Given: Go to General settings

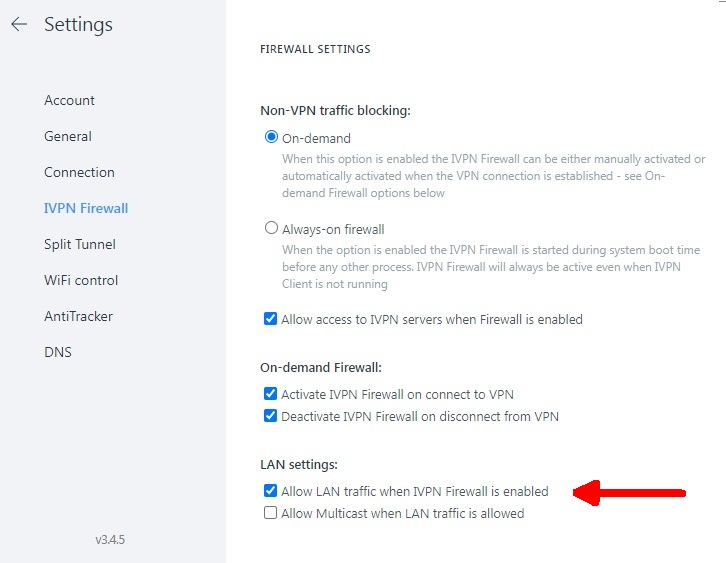Looking at the screenshot, I should [68, 136].
